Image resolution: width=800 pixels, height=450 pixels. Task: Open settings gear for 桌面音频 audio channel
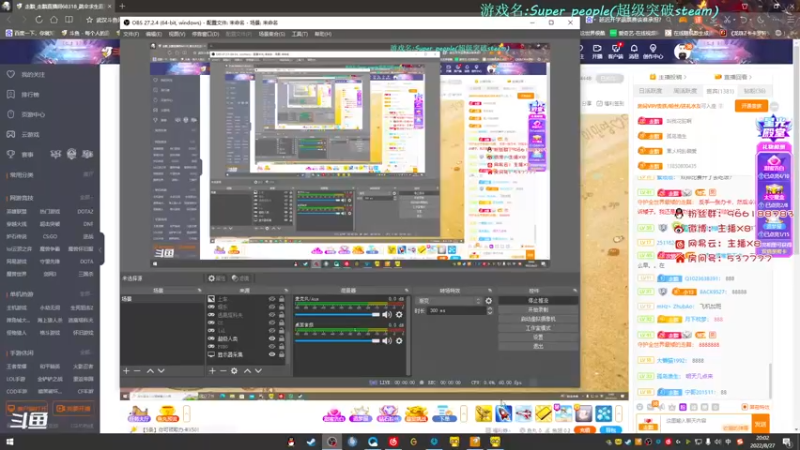(399, 341)
